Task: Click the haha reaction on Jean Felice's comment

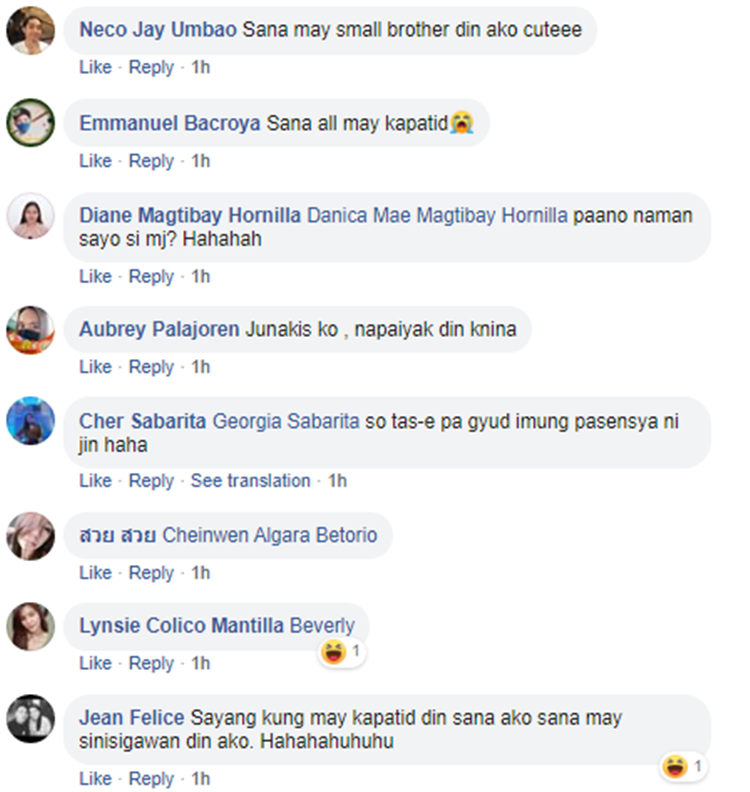Action: pos(684,767)
